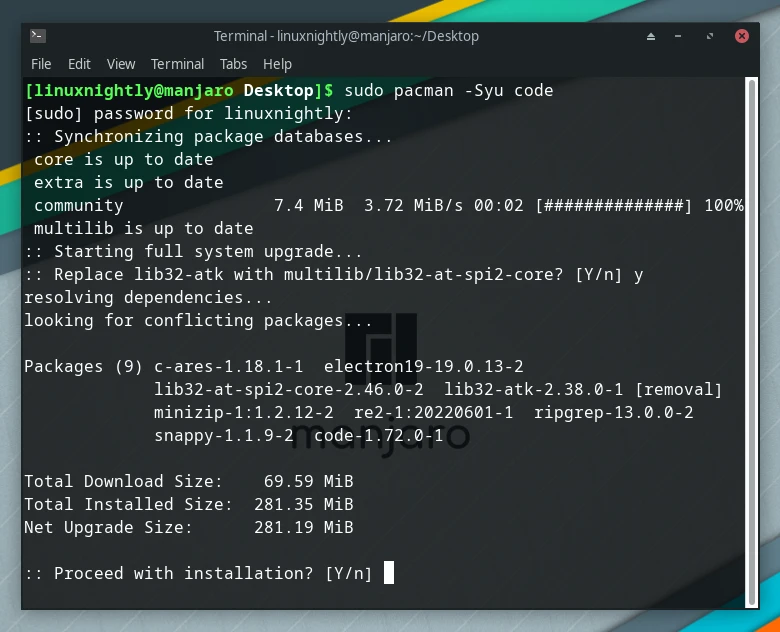
Task: Click the terminal vertical scrollbar
Action: tap(752, 342)
